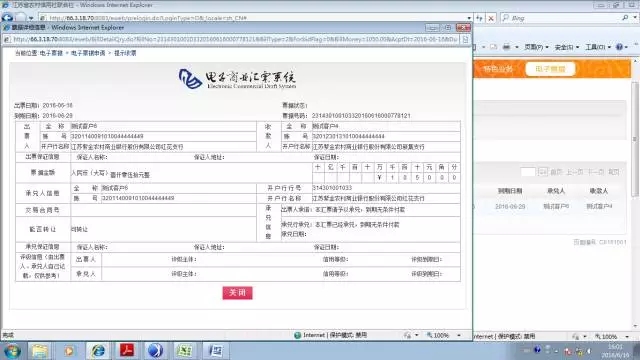The width and height of the screenshot is (640, 360).
Task: Click the Internet protected mode globe icon in the popup status bar
Action: coord(298,335)
